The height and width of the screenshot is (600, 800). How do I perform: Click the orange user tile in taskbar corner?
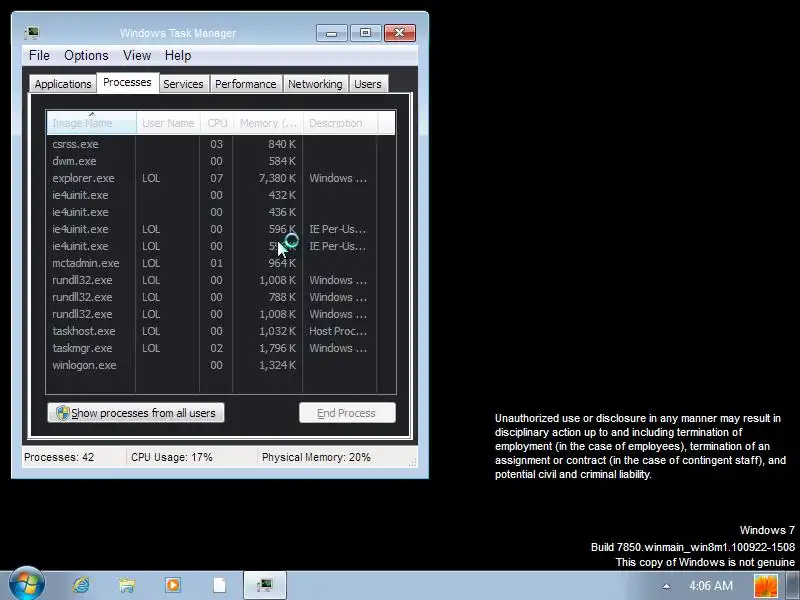point(766,586)
